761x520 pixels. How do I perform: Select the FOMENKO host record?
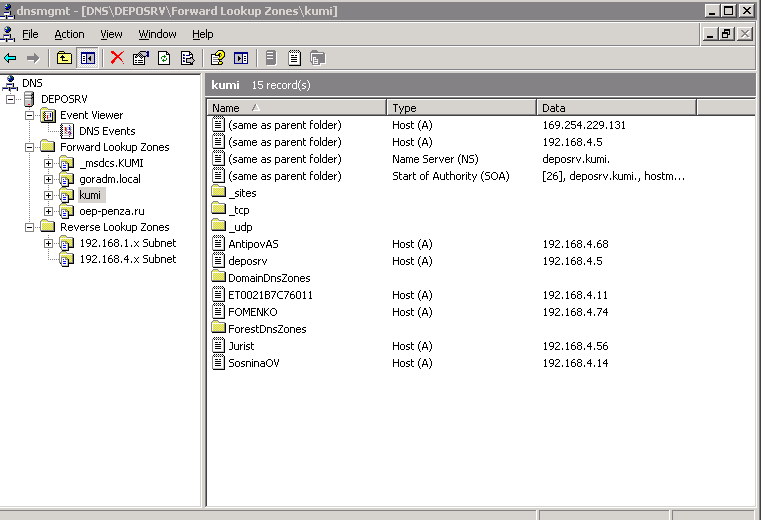tap(252, 312)
